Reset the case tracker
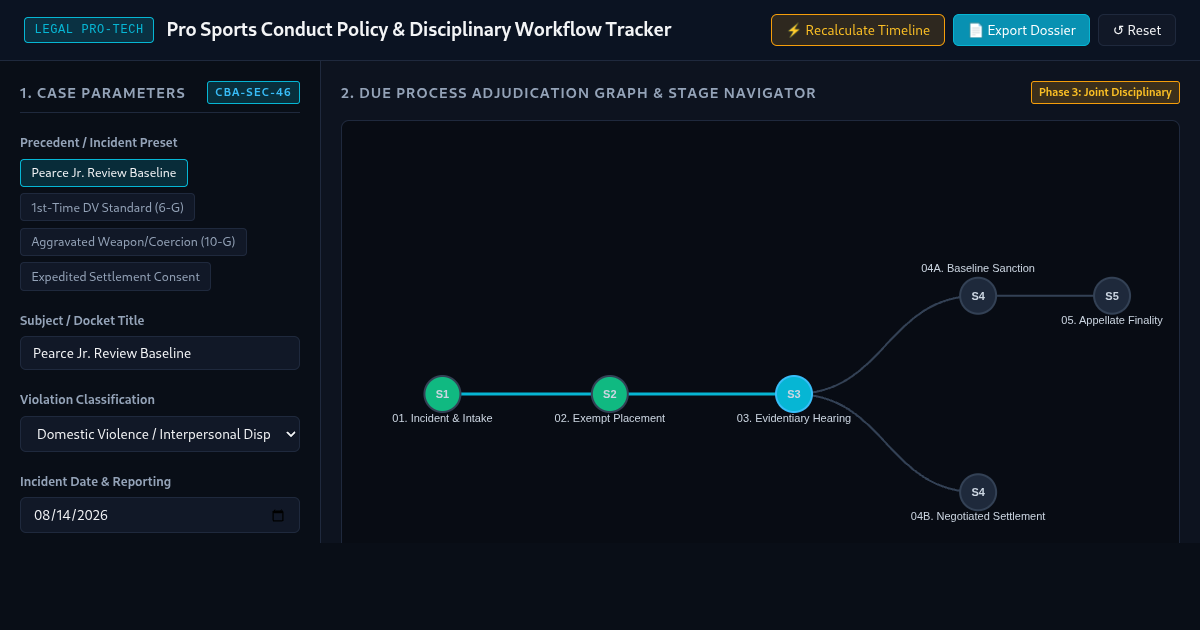Viewport: 1200px width, 630px height. [1137, 30]
